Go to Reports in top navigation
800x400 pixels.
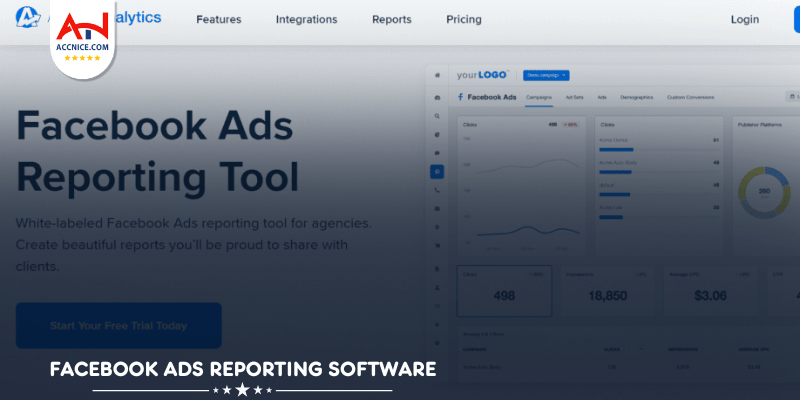coord(392,19)
